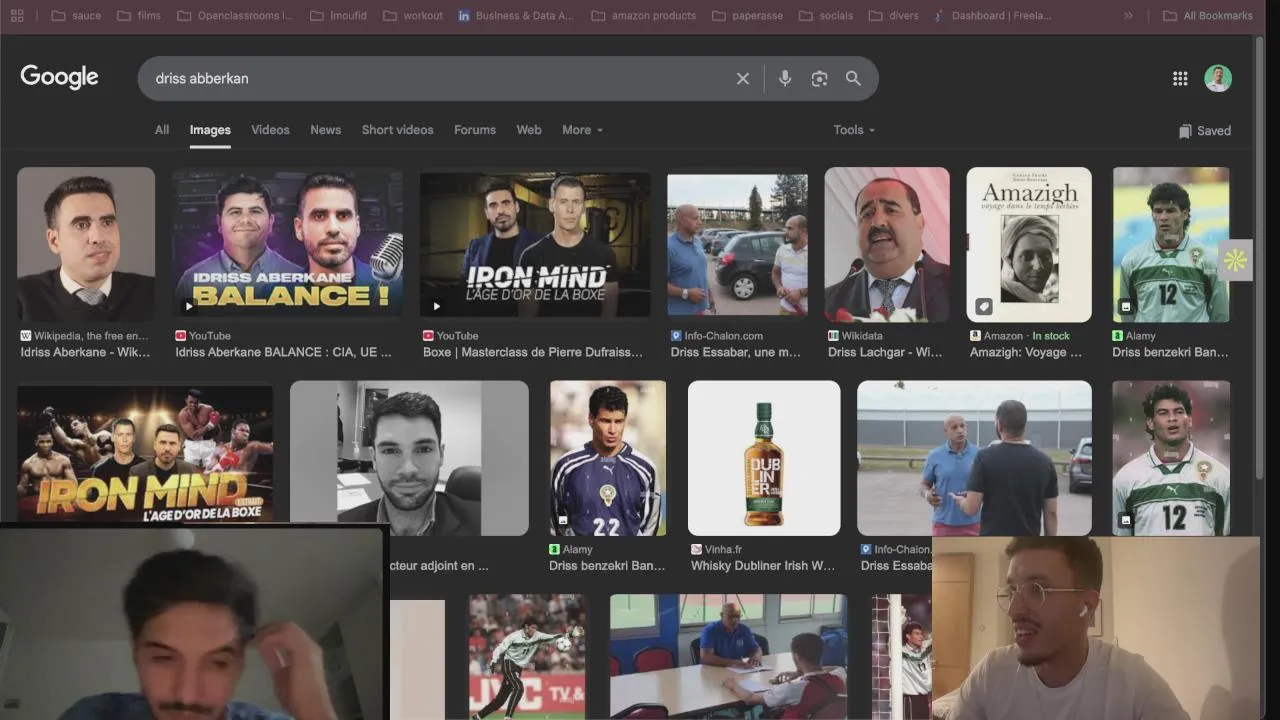Open the Chrome apps grid in bookmarks bar
The width and height of the screenshot is (1280, 720).
pos(17,16)
